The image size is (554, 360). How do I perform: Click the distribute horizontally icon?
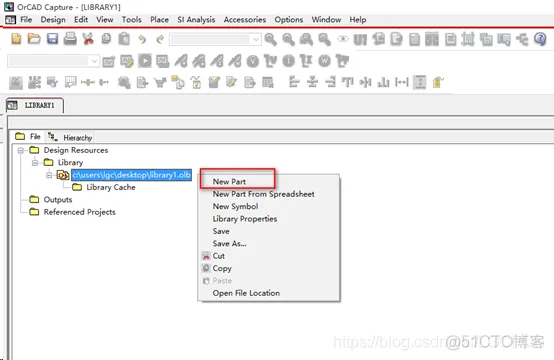point(402,82)
